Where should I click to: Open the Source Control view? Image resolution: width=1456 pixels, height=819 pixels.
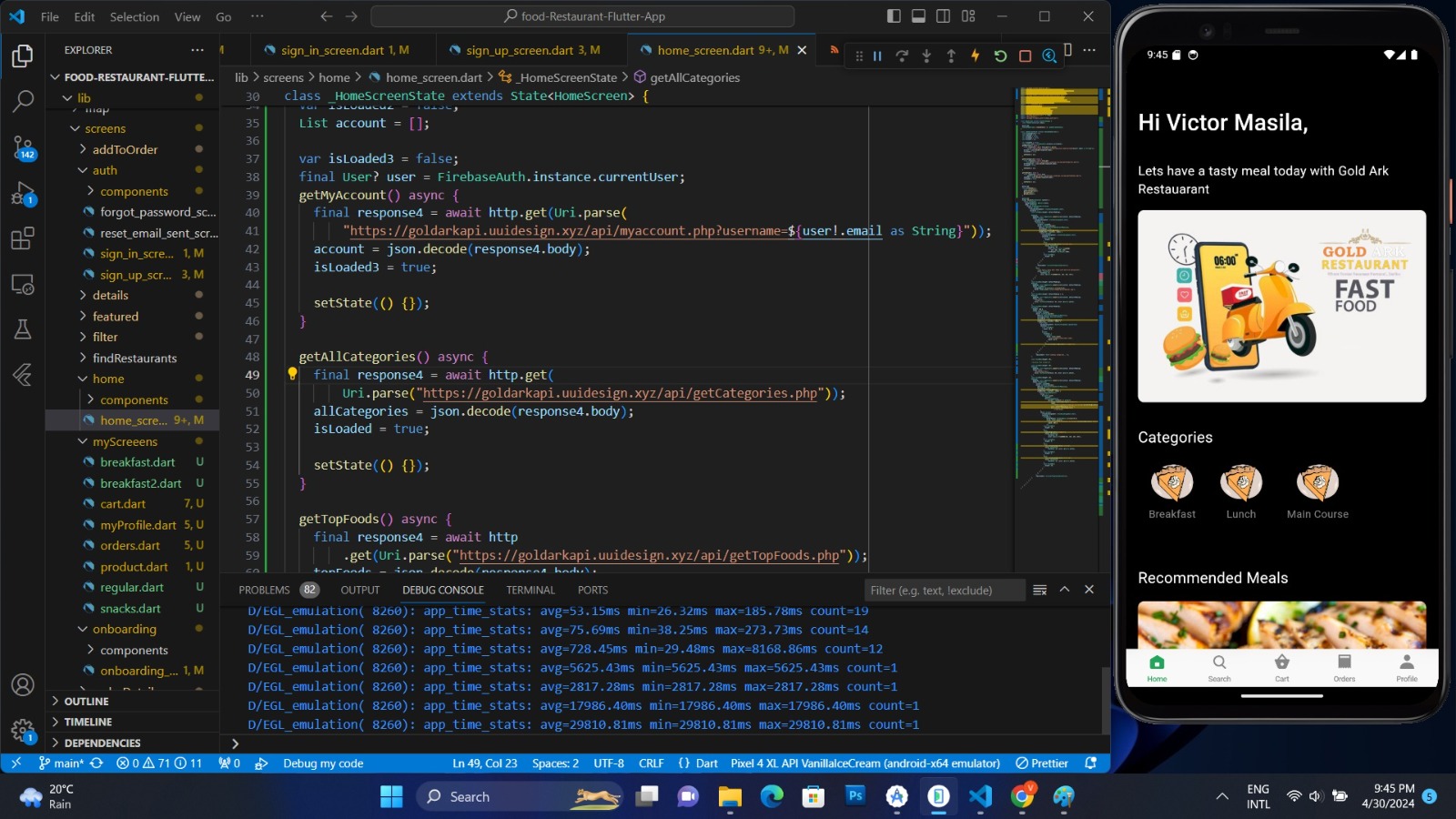23,147
